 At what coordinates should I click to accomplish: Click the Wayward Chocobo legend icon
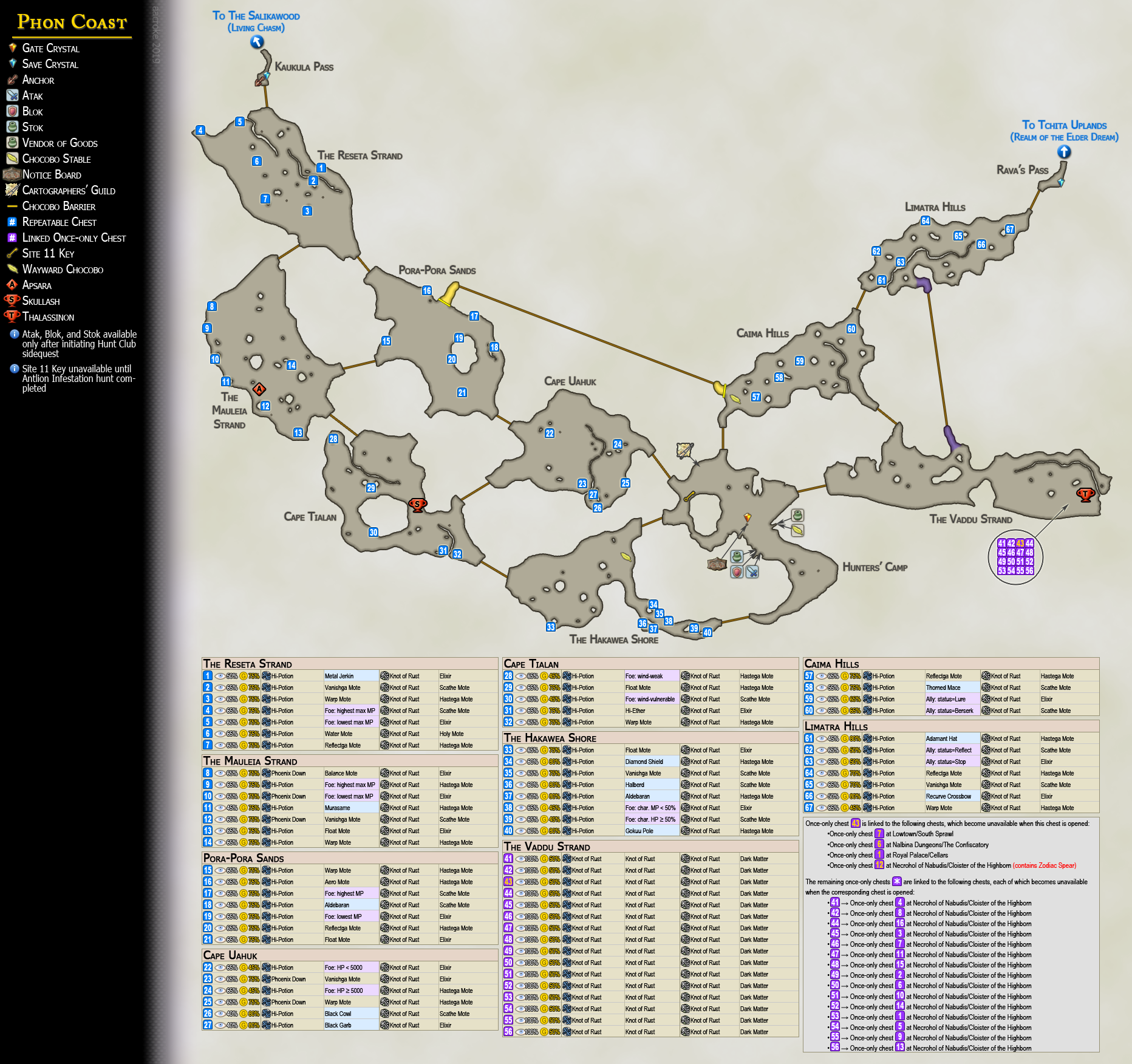12,269
